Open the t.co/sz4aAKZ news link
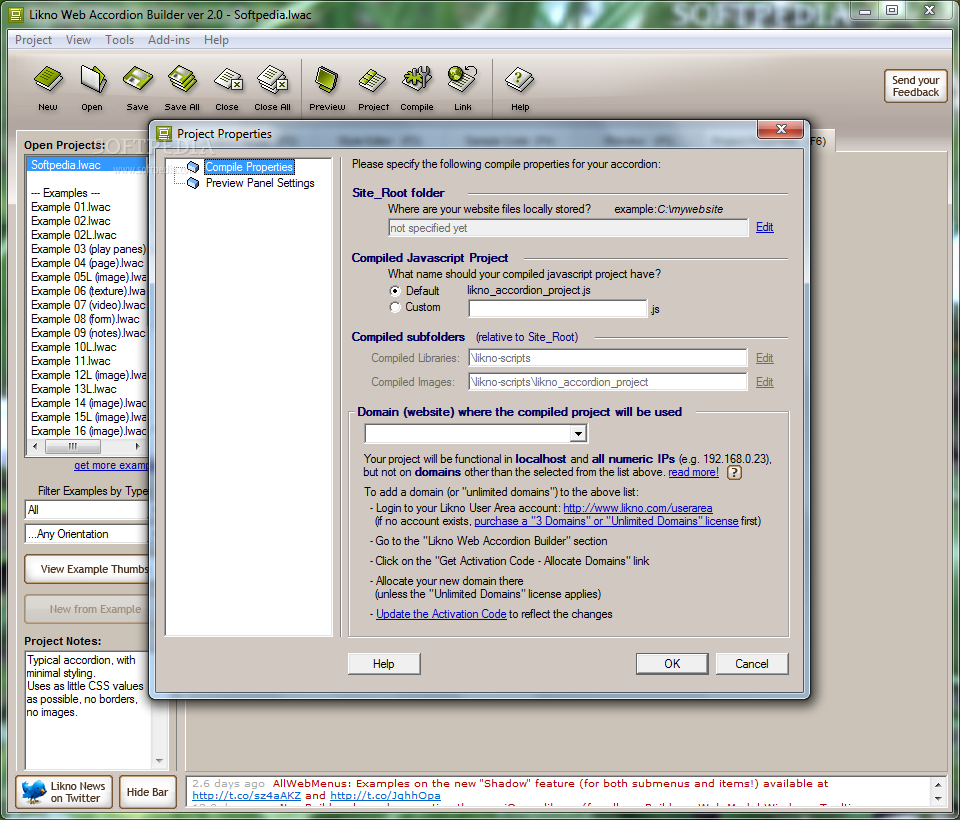 246,796
